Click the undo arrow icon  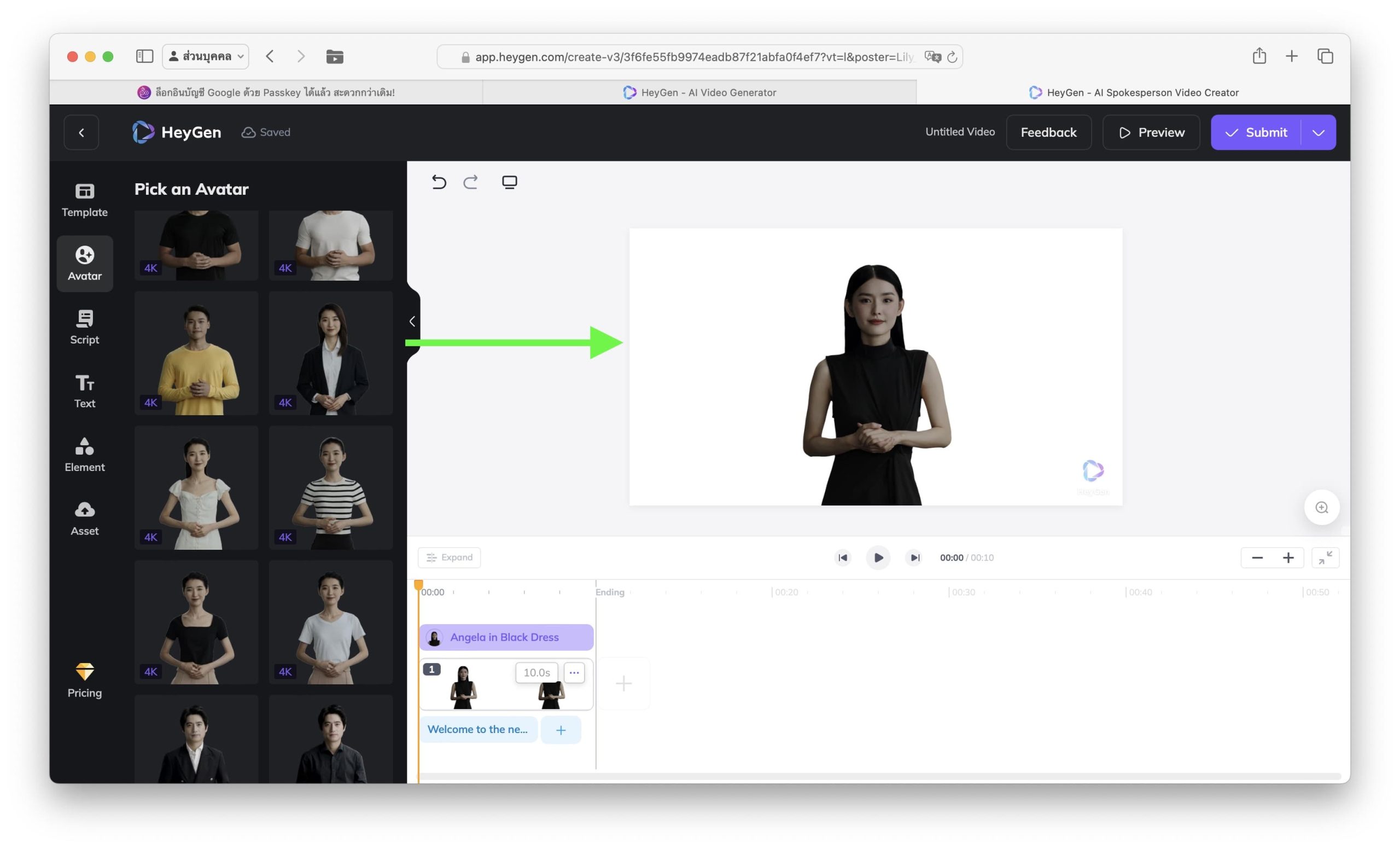(x=439, y=182)
